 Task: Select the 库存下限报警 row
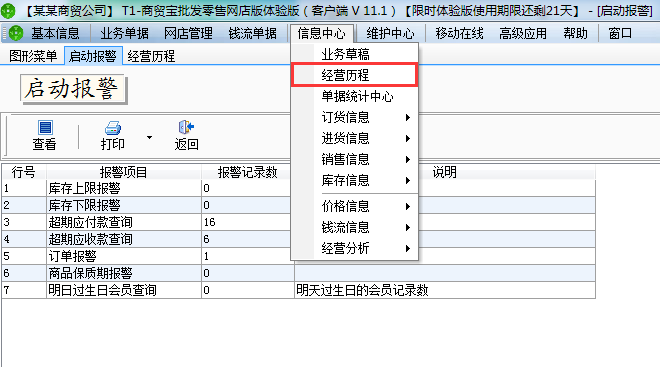tap(298, 205)
